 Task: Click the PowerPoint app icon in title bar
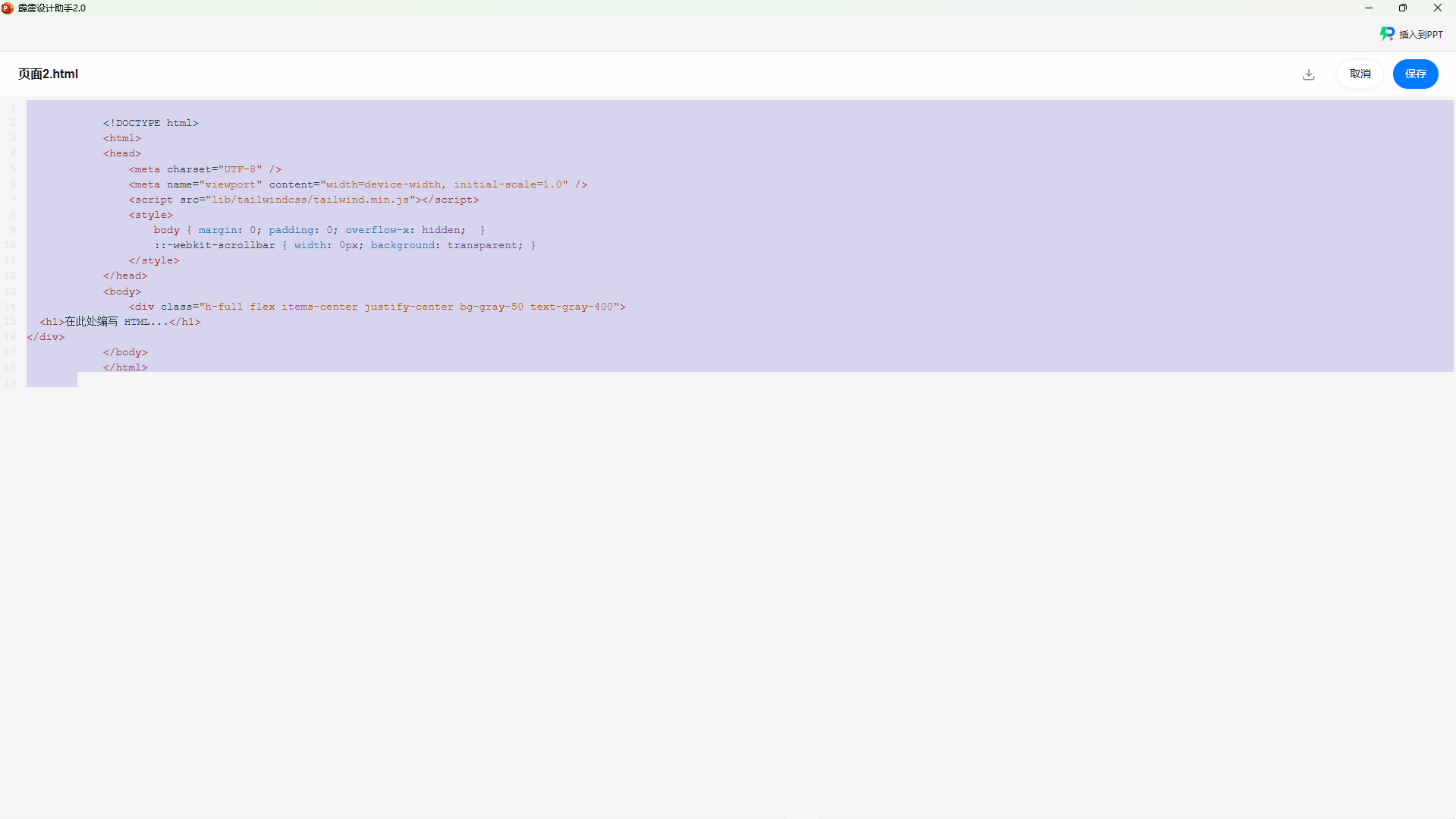[8, 8]
